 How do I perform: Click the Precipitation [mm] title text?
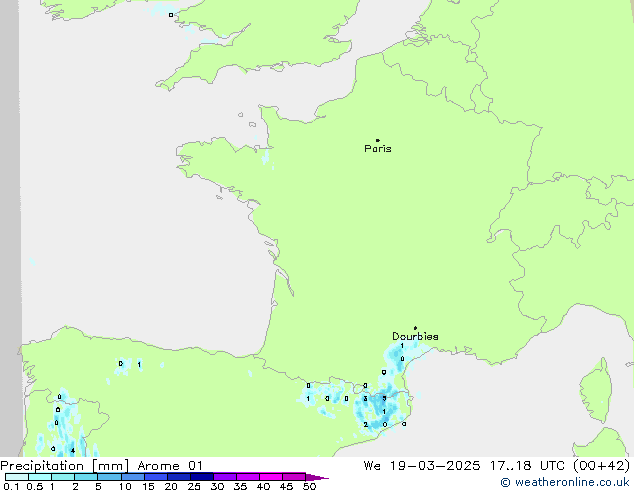point(65,466)
